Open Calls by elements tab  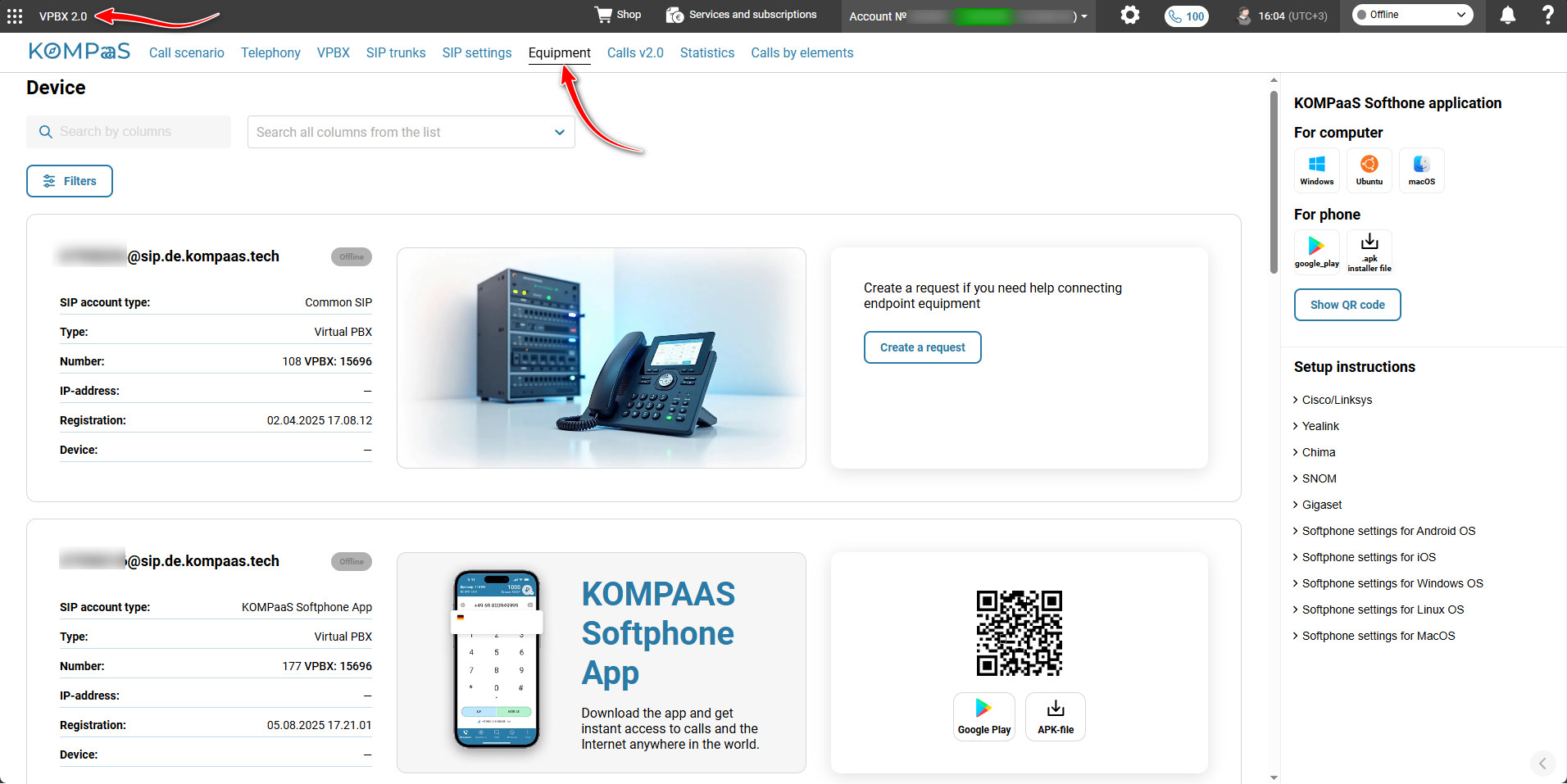[x=802, y=52]
